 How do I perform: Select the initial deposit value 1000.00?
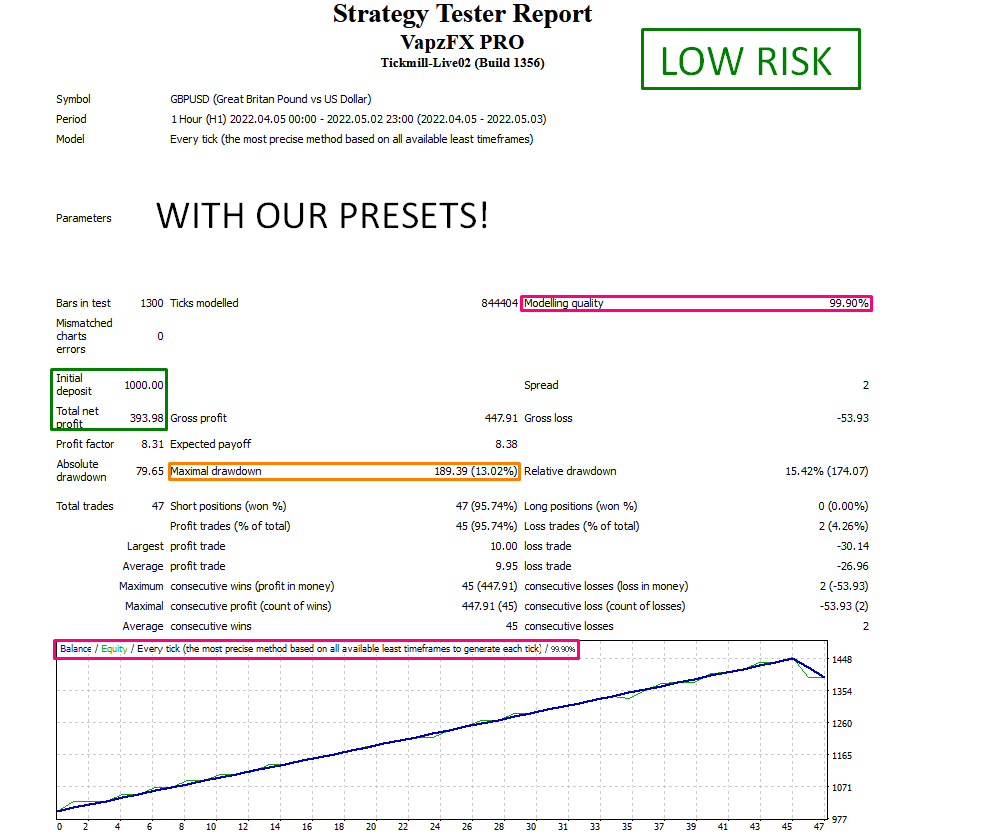(144, 385)
